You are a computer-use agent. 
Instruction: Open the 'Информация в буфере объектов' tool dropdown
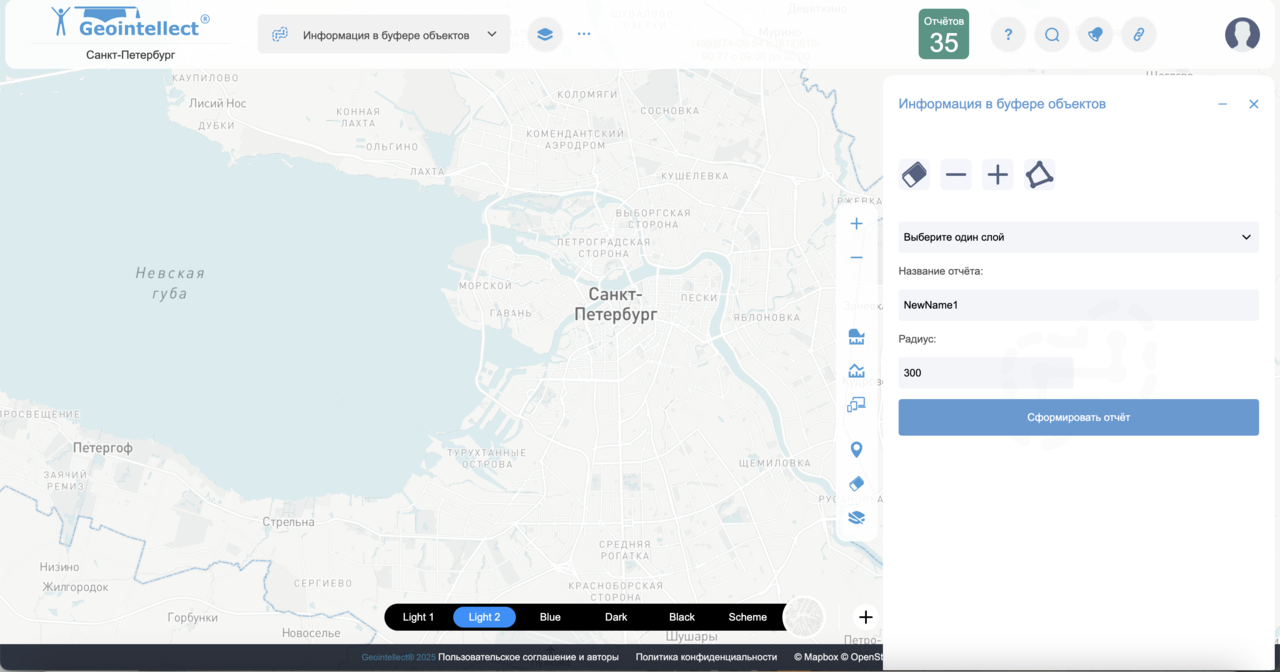(x=384, y=34)
